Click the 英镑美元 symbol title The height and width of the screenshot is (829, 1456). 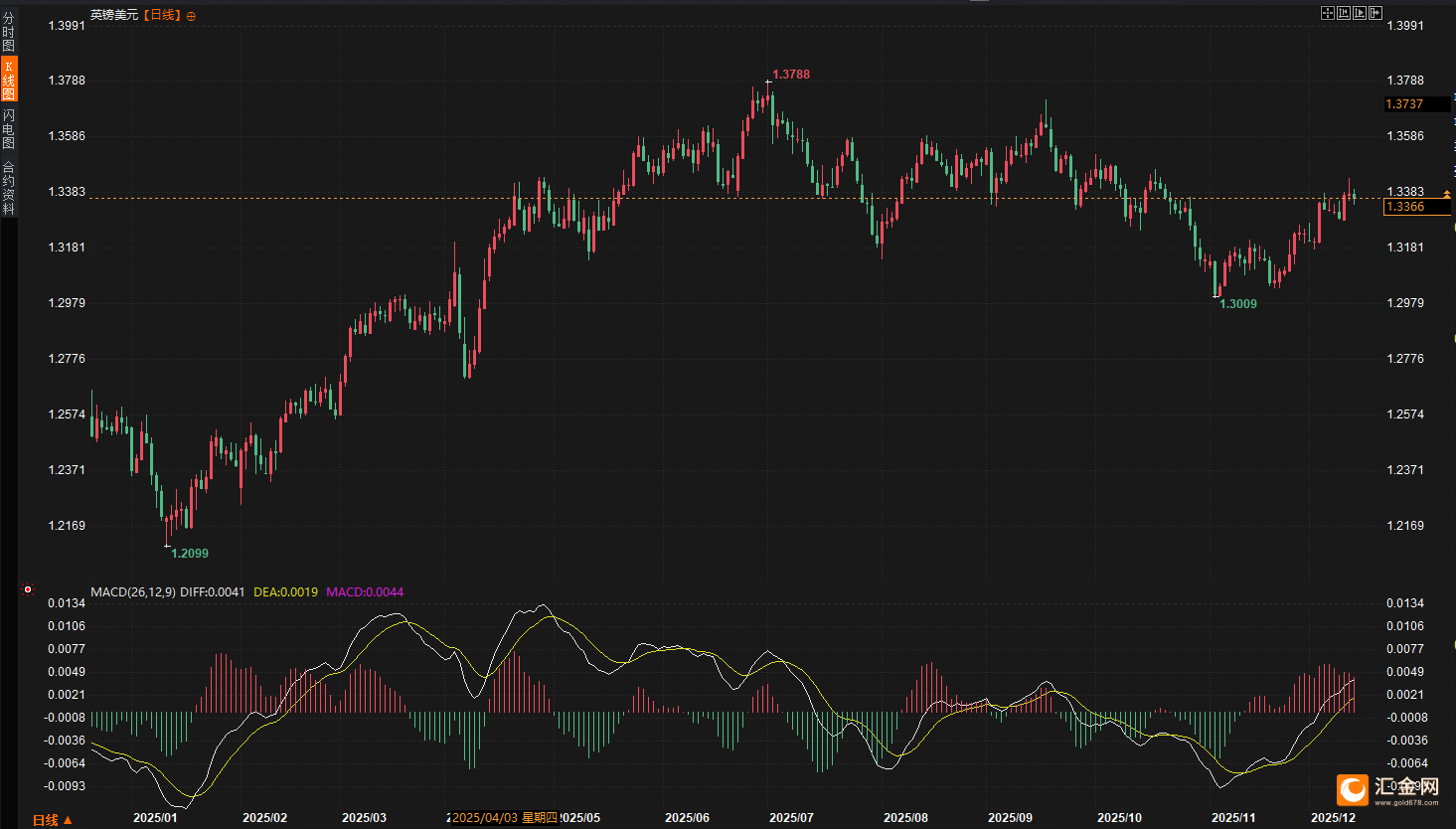(114, 15)
